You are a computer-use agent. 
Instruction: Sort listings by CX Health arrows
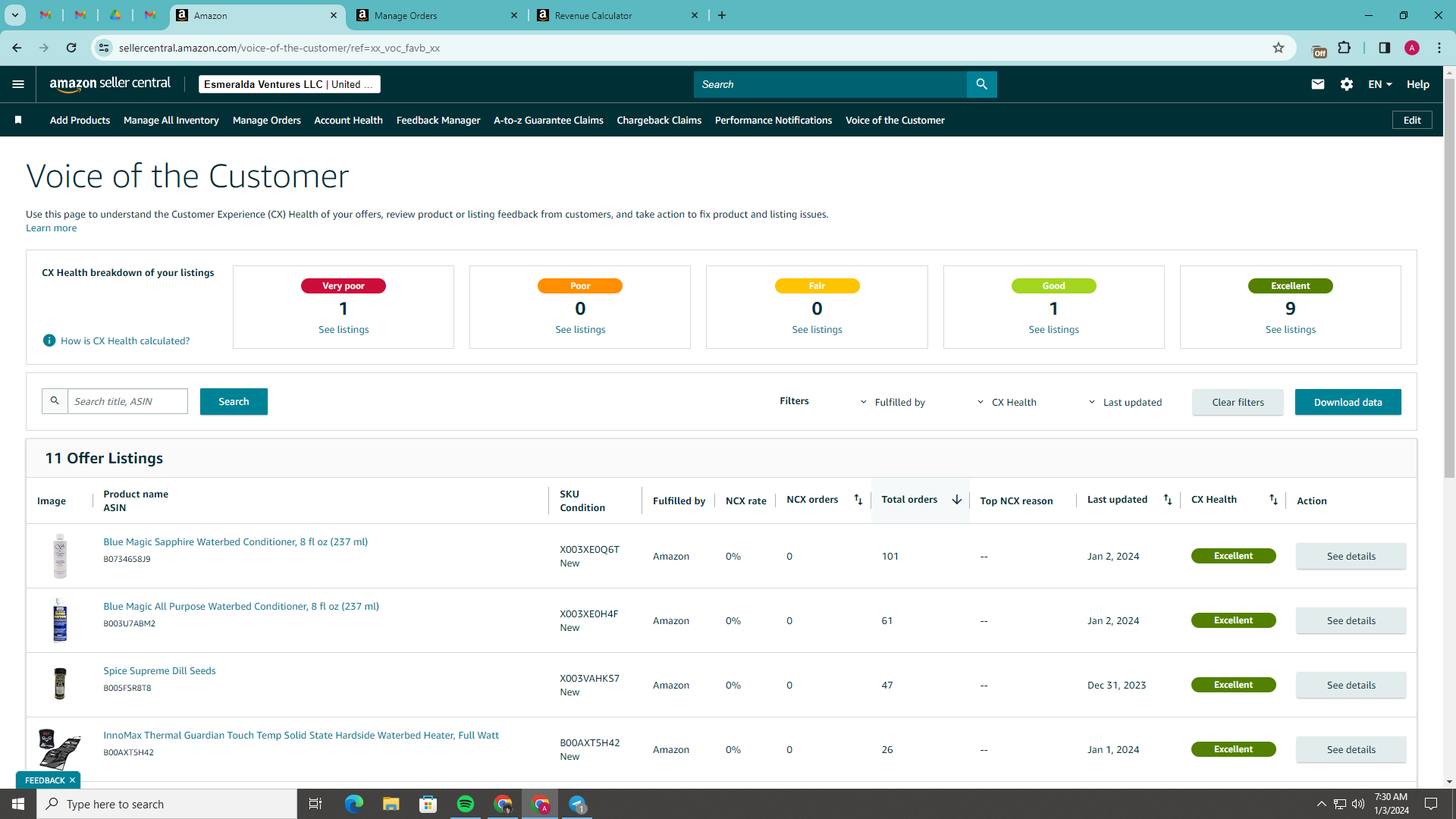click(x=1273, y=499)
